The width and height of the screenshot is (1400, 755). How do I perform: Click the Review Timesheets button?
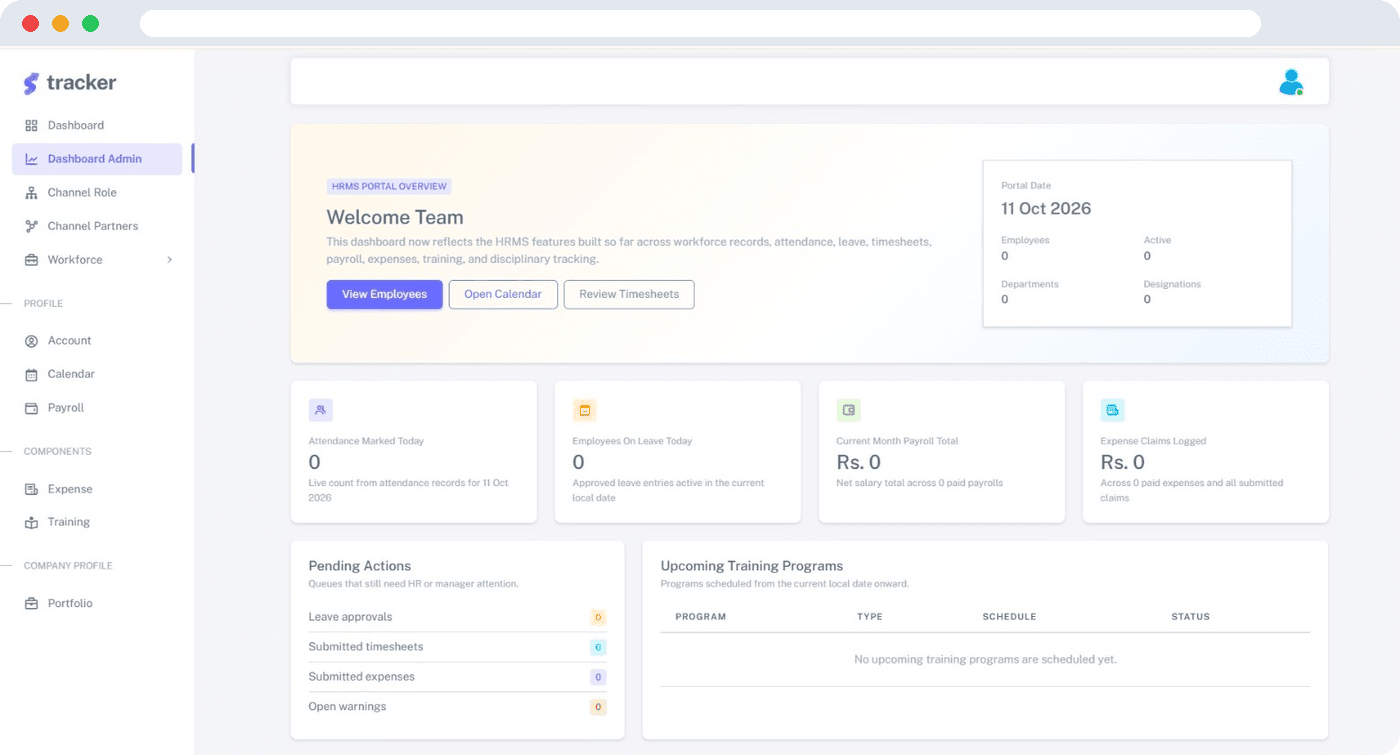tap(629, 294)
